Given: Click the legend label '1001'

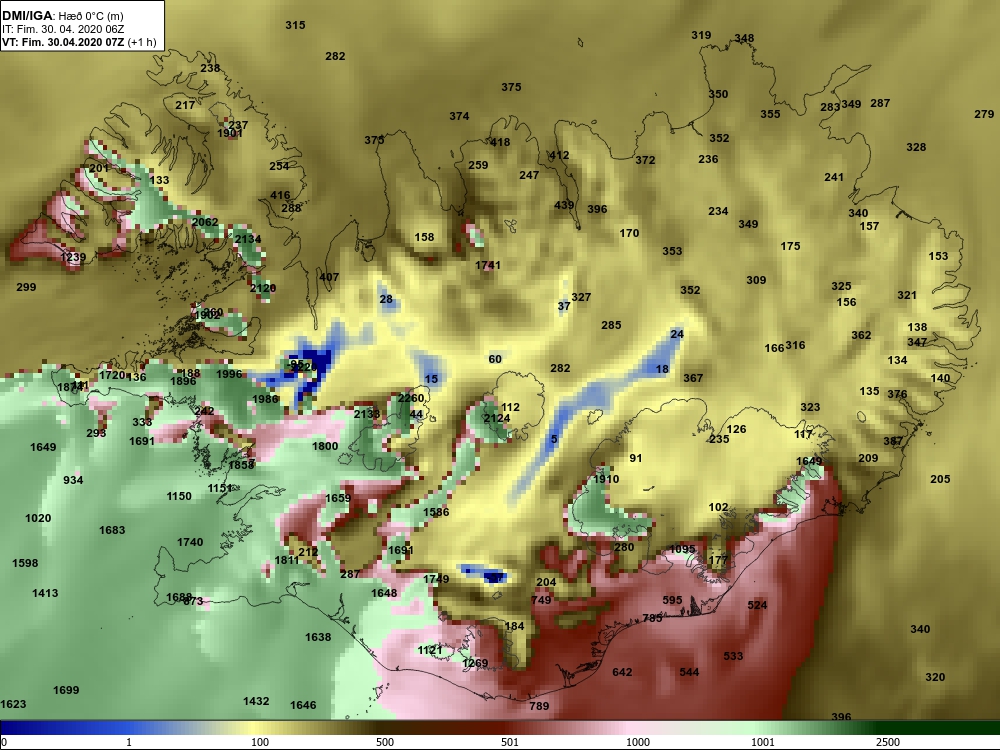Looking at the screenshot, I should tap(762, 742).
